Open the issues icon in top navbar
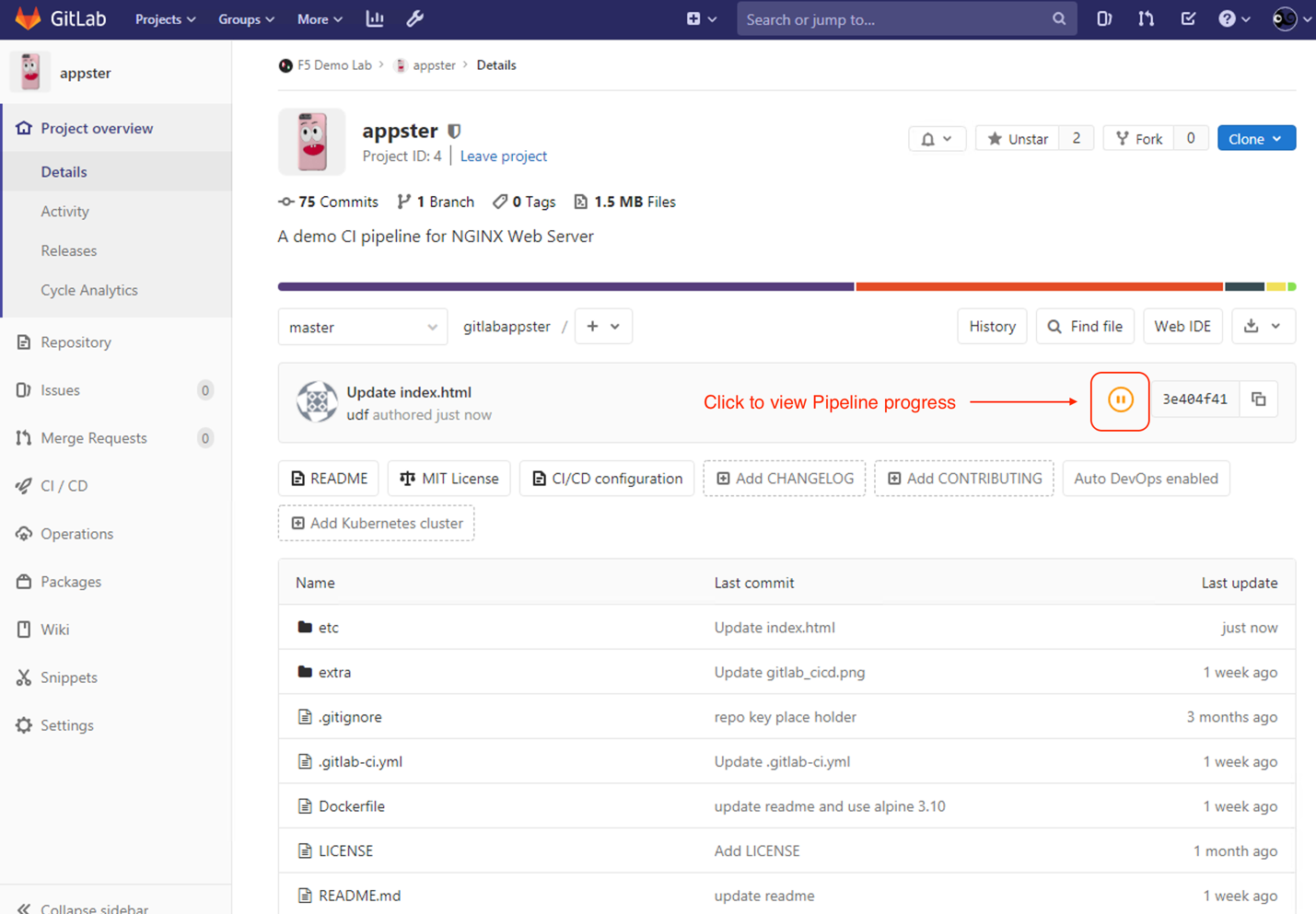 (x=1104, y=18)
